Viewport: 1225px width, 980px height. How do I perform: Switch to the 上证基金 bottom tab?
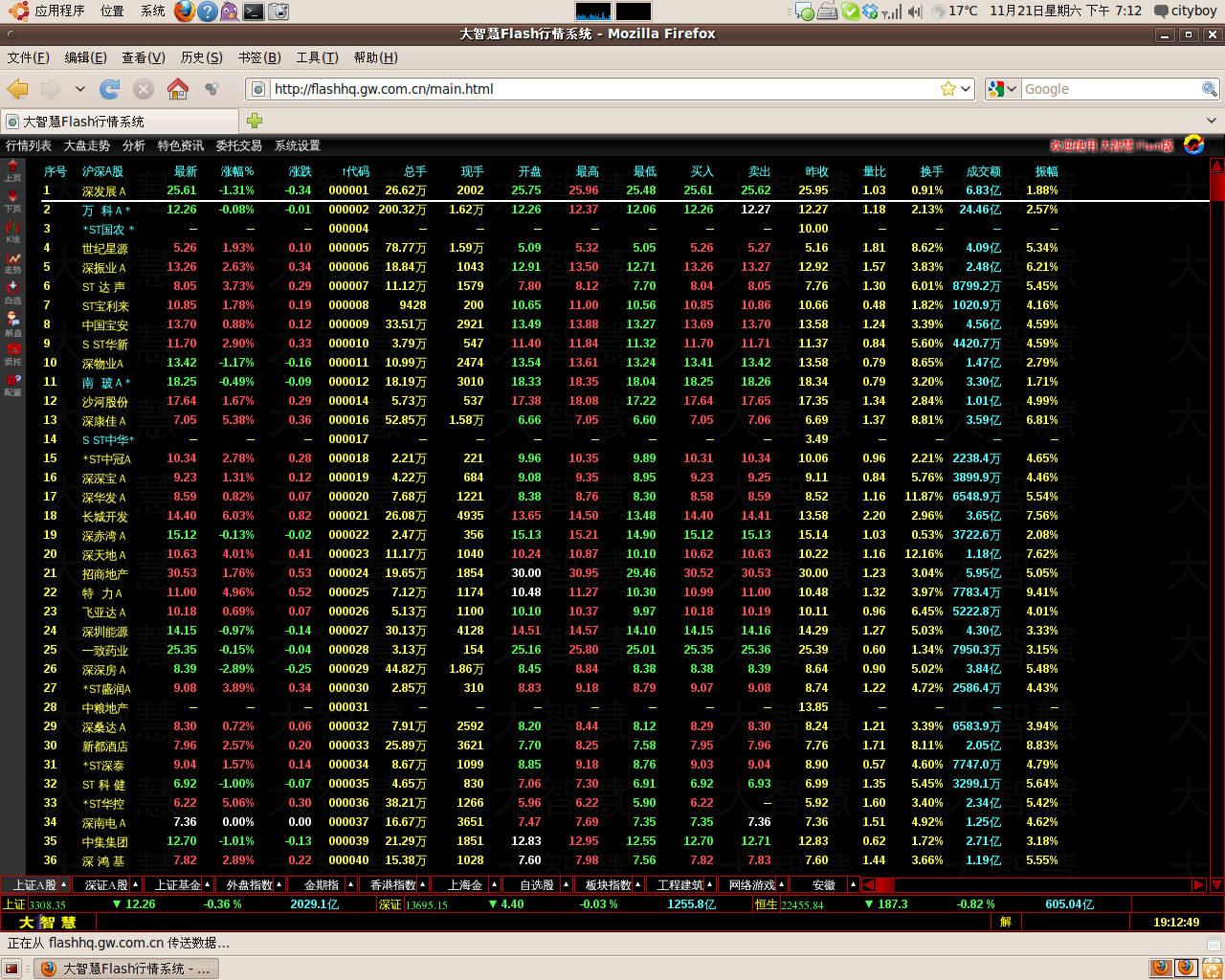point(178,884)
